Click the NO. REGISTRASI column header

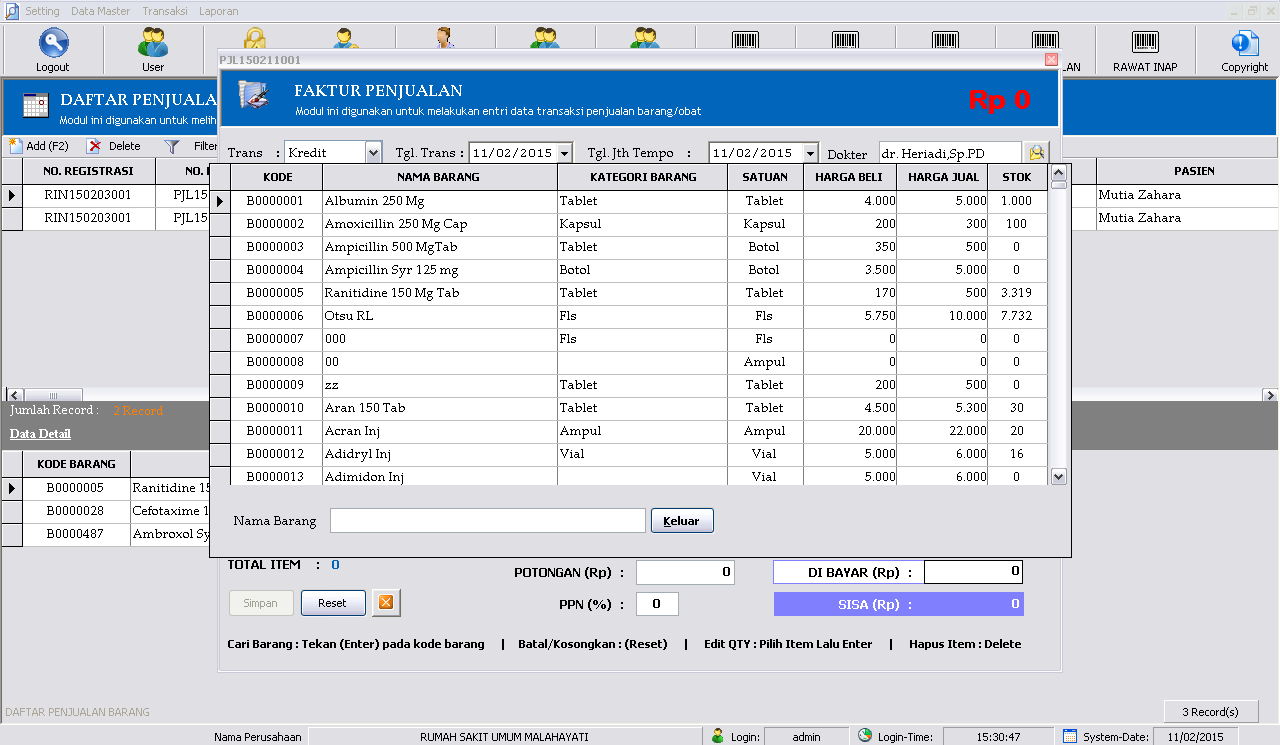[x=88, y=171]
